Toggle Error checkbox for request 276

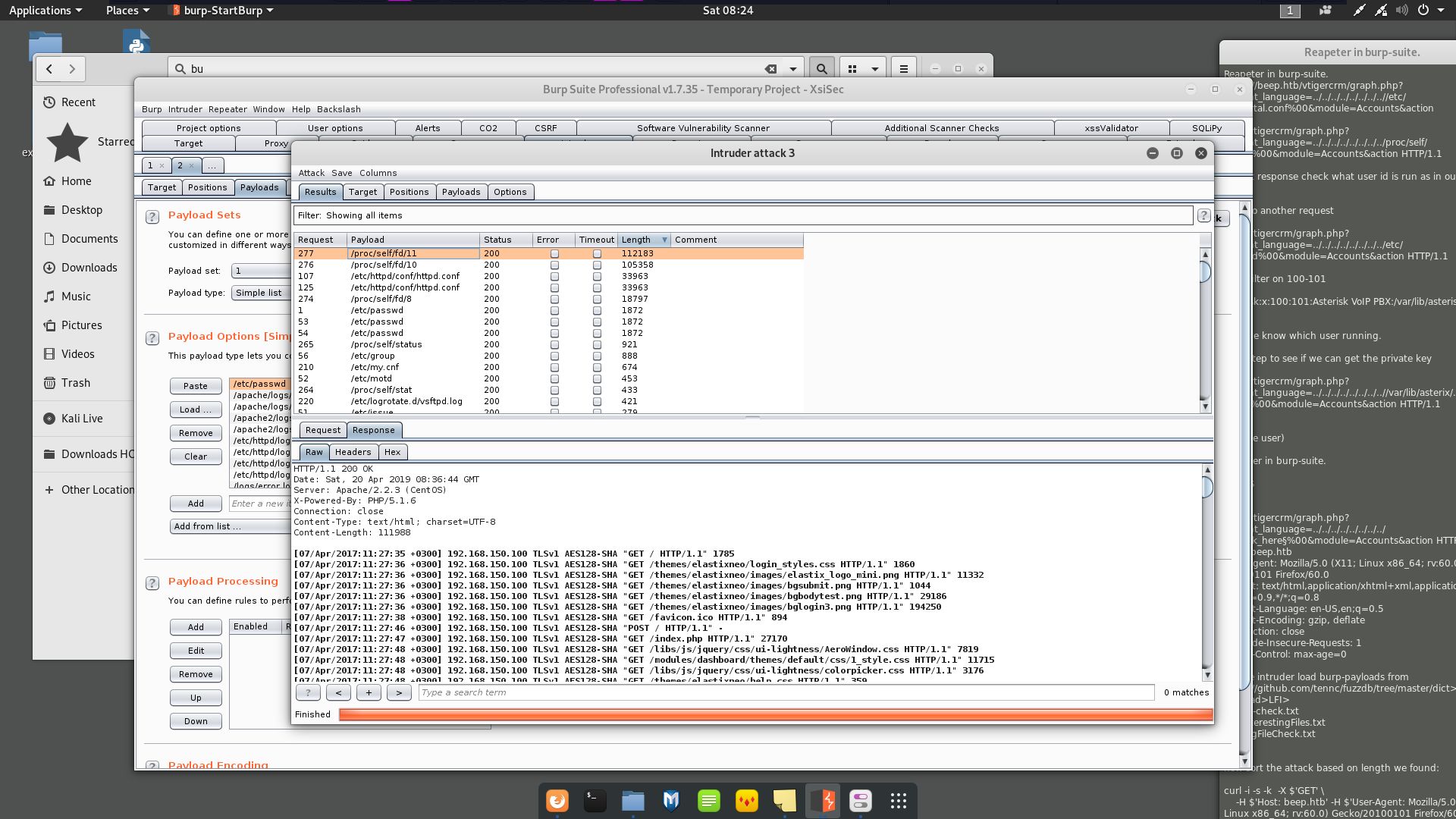pos(554,265)
